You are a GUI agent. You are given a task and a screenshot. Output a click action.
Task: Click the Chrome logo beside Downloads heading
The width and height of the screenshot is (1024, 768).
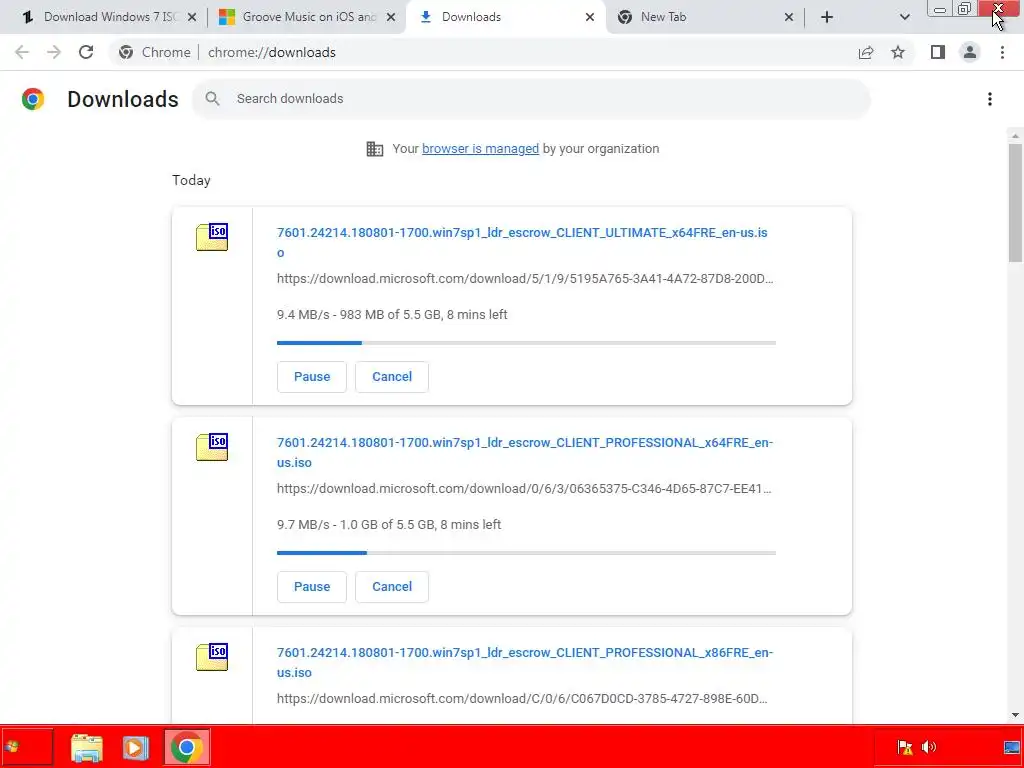tap(33, 99)
